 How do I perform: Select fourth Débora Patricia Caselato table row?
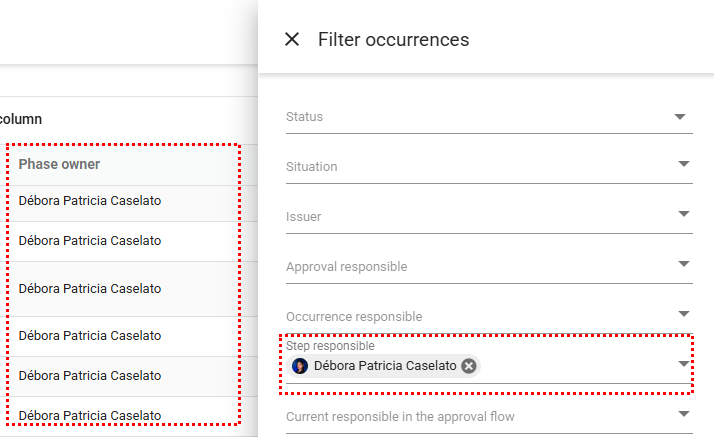(90, 336)
